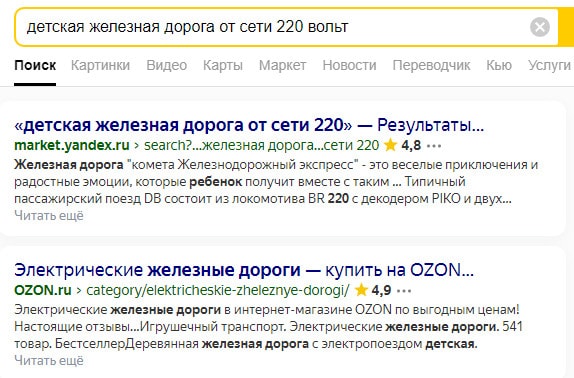Click the yellow search button at the field's edge
Viewport: 574px width, 378px height.
566,27
